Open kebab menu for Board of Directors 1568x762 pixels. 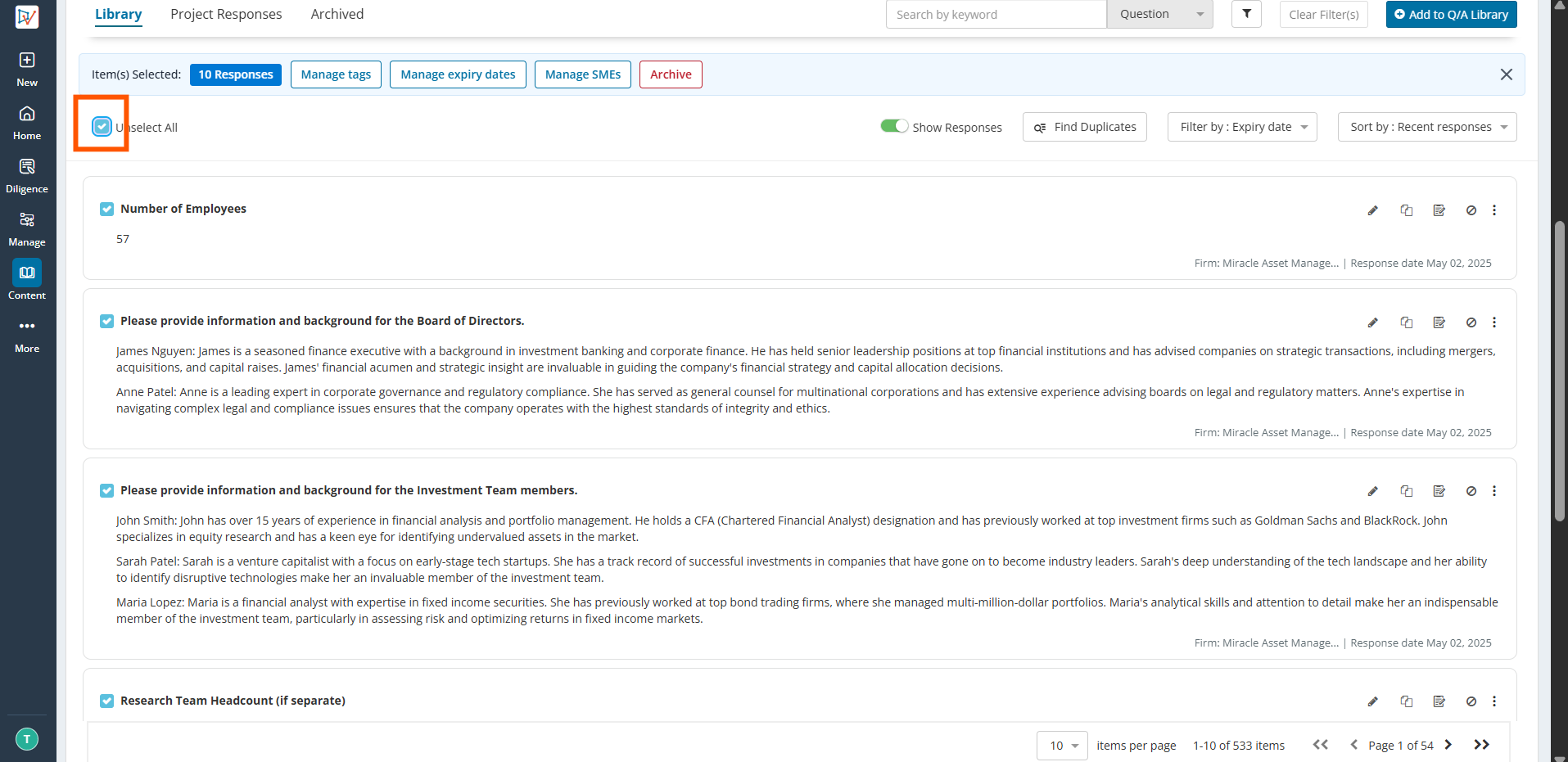tap(1494, 322)
